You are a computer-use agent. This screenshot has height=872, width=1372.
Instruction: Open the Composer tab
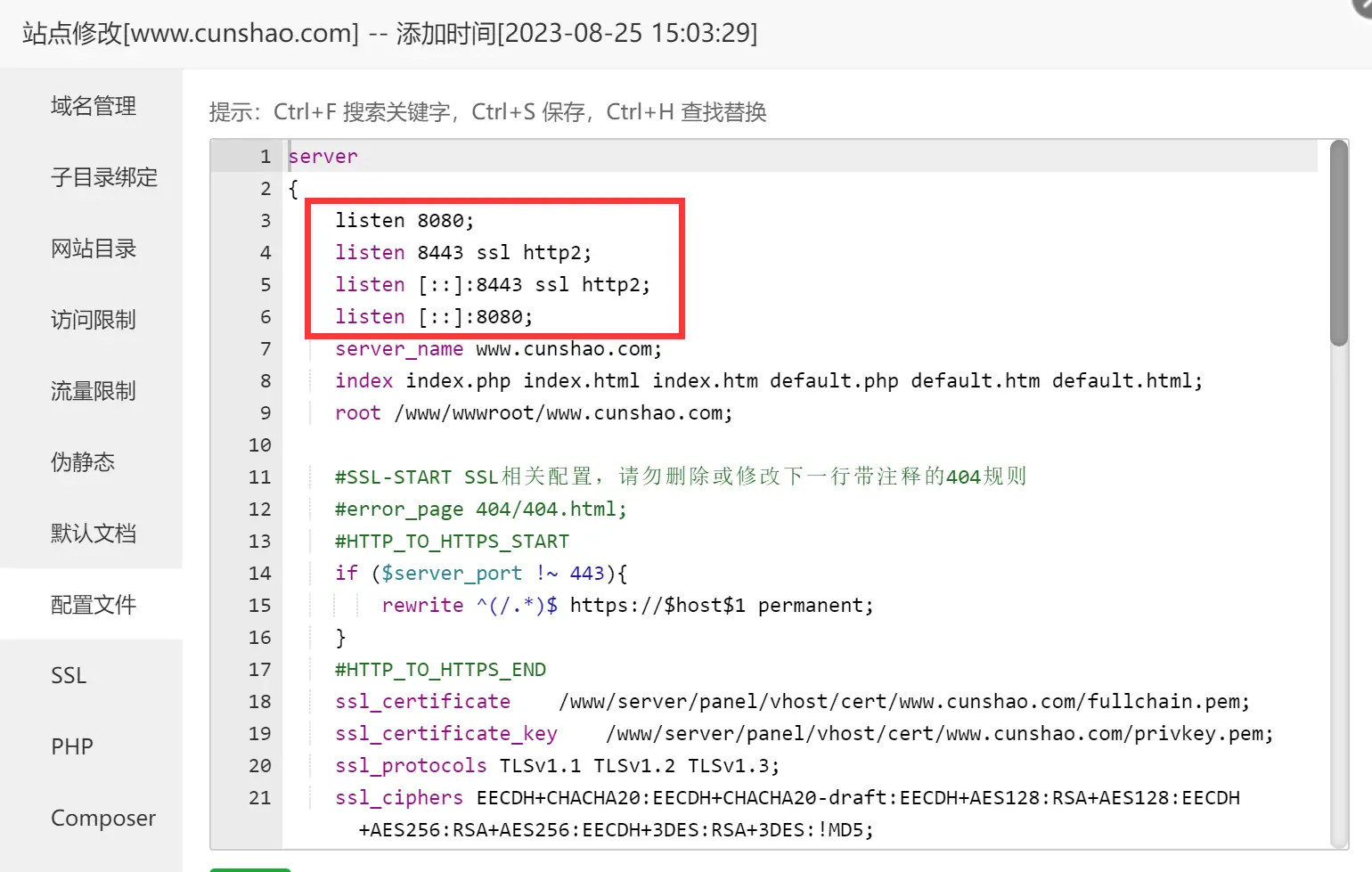point(102,818)
